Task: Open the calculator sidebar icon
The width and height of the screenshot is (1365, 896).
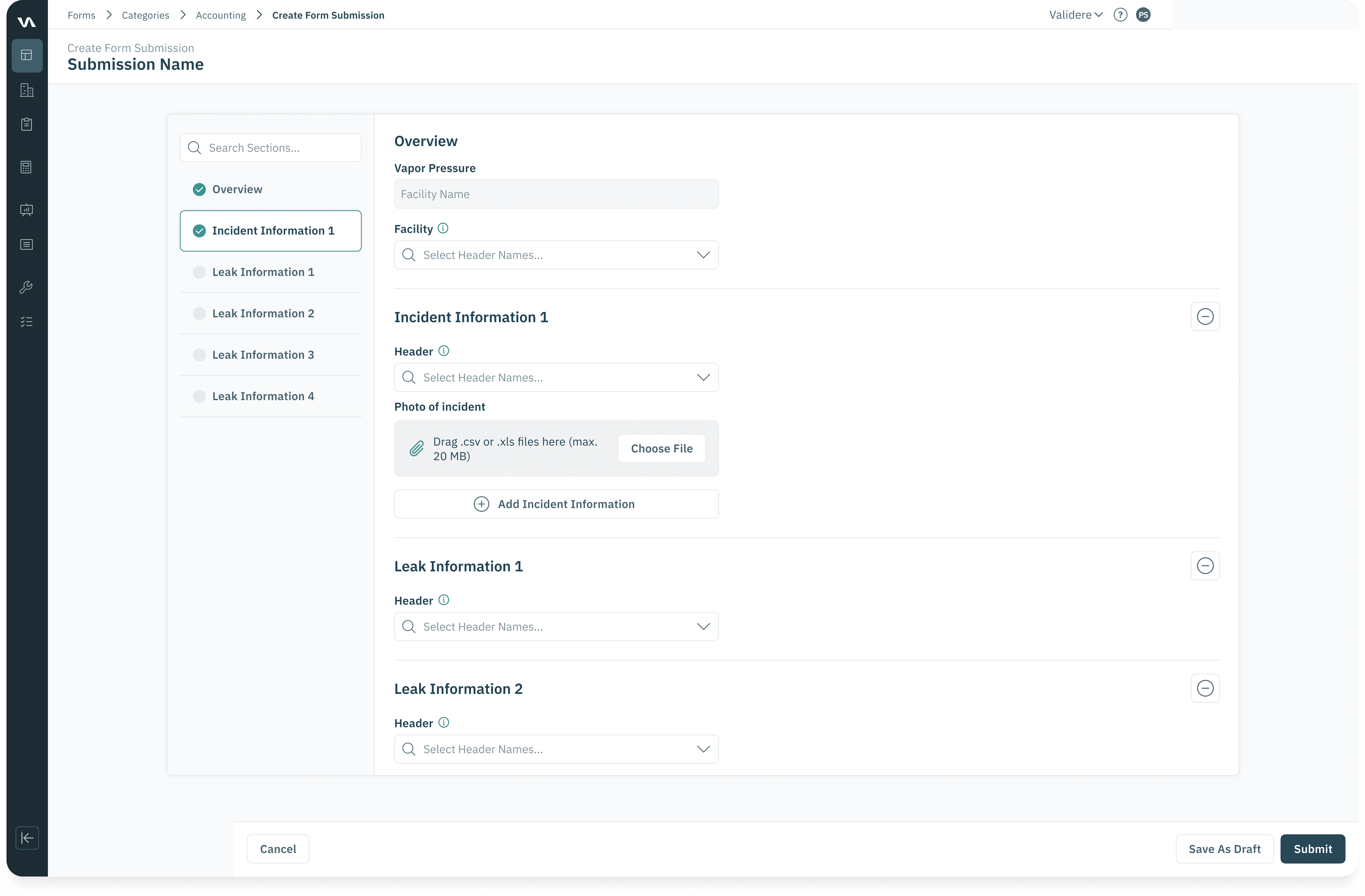Action: [26, 167]
